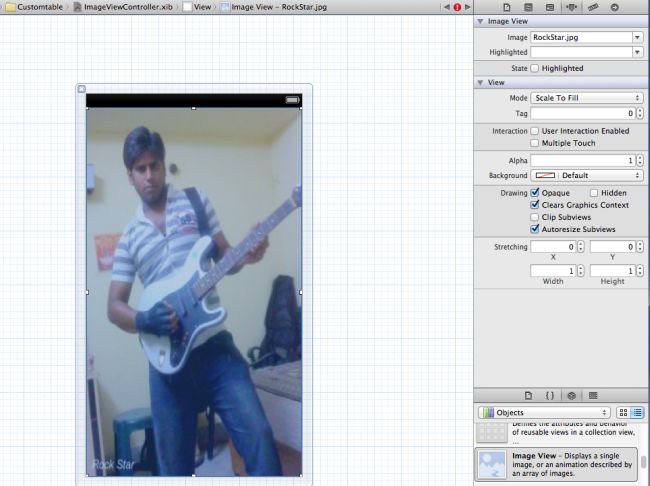Click the Tag value stepper

click(x=640, y=113)
